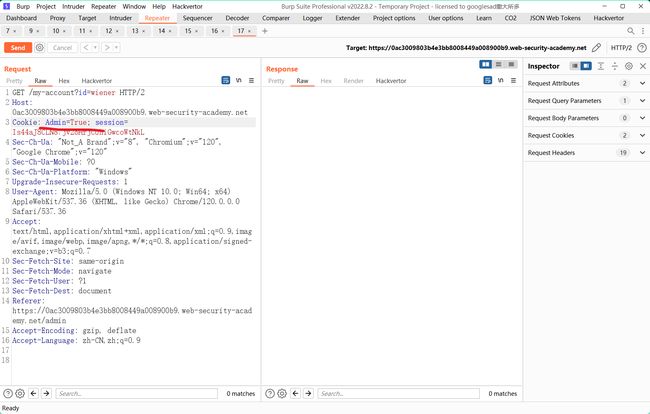Click next match arrow in response search
This screenshot has width=650, height=414.
305,393
